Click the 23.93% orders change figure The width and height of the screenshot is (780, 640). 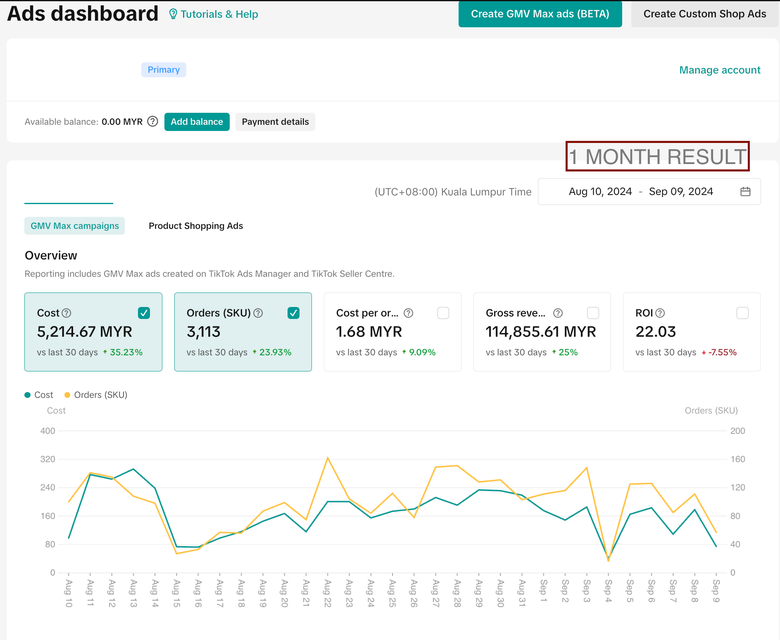click(275, 352)
